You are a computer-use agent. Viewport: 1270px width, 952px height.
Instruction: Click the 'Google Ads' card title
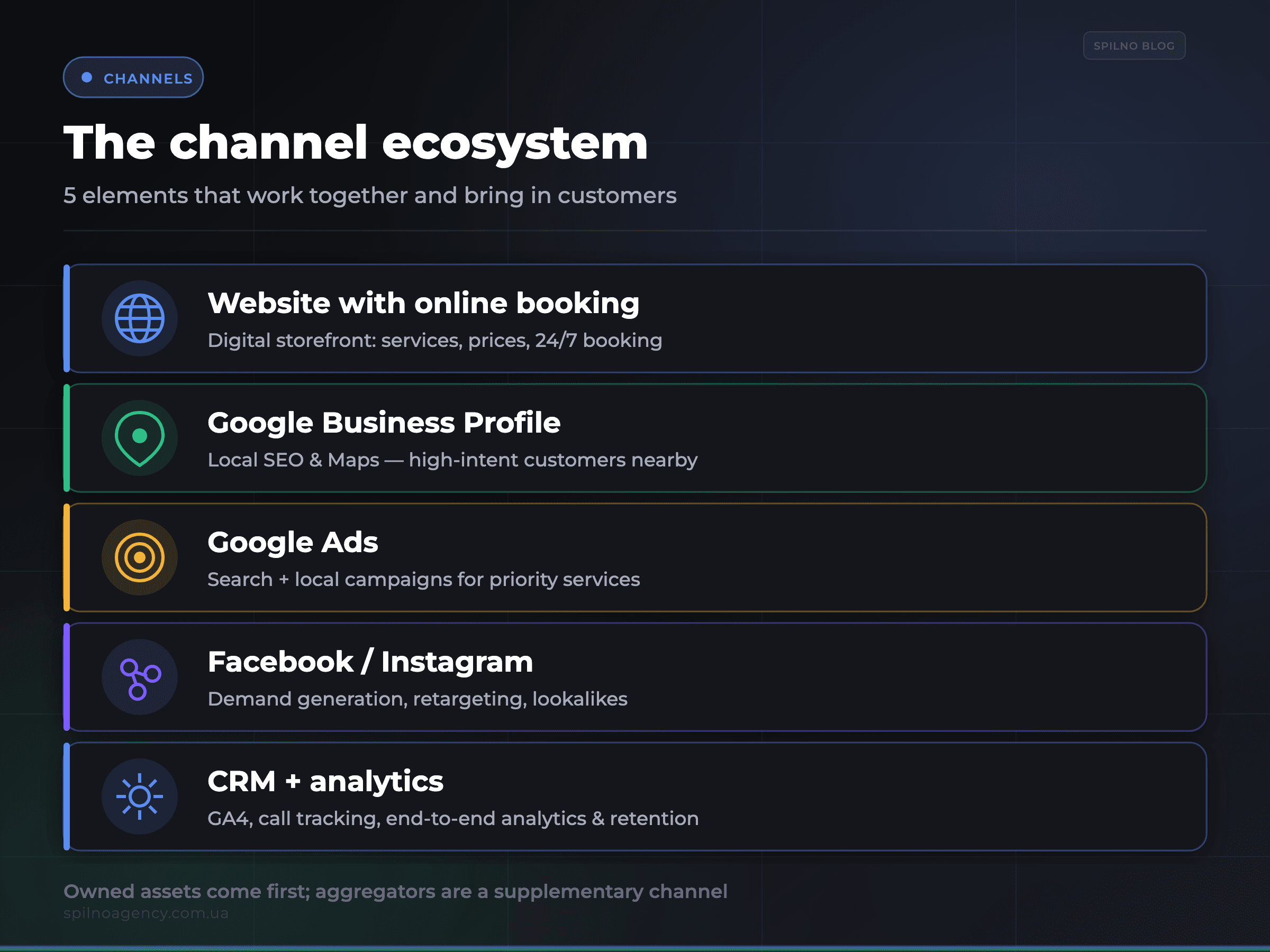(293, 542)
